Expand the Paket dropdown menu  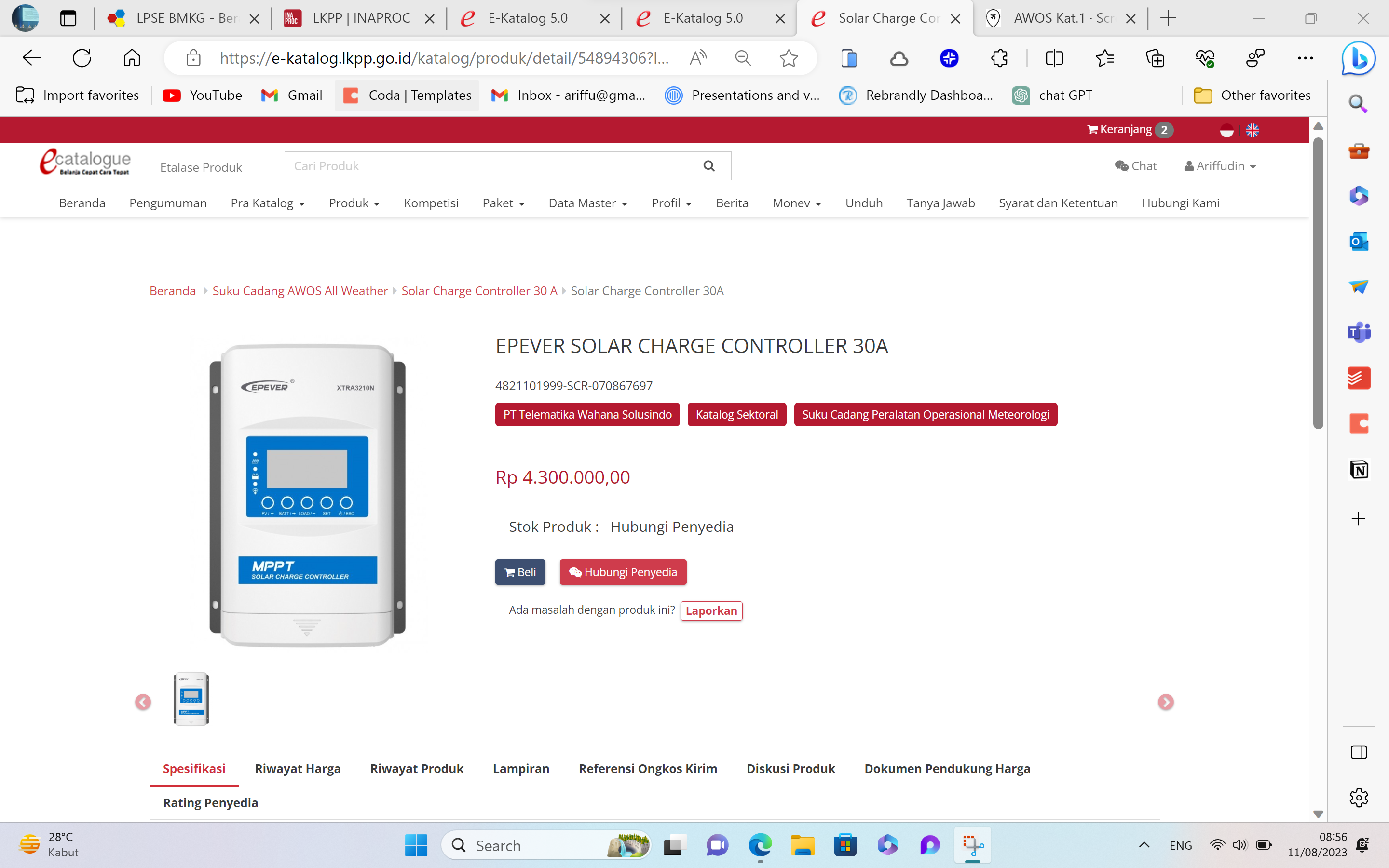(x=504, y=203)
